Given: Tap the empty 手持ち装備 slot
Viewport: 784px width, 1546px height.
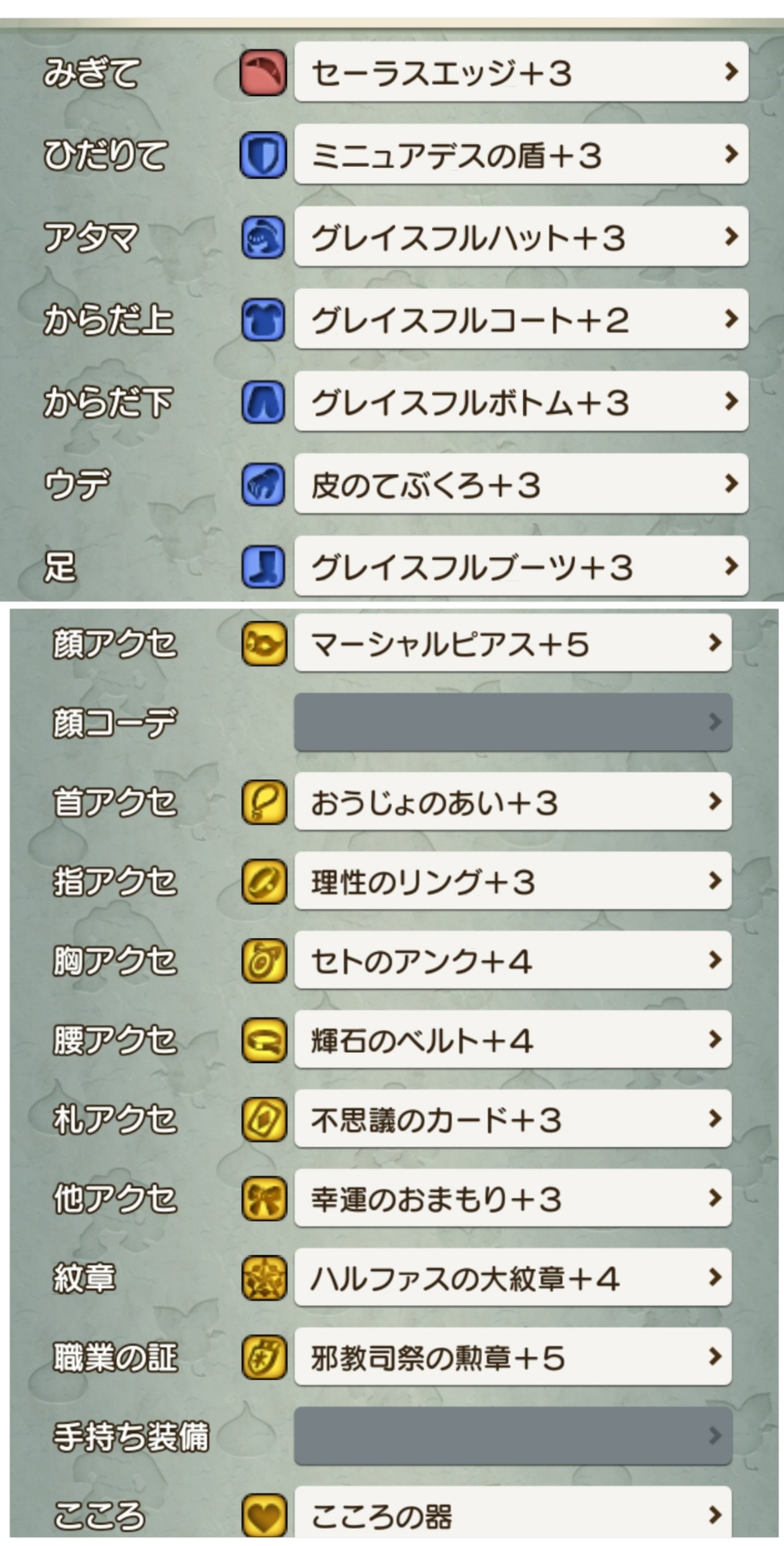Looking at the screenshot, I should 513,1436.
